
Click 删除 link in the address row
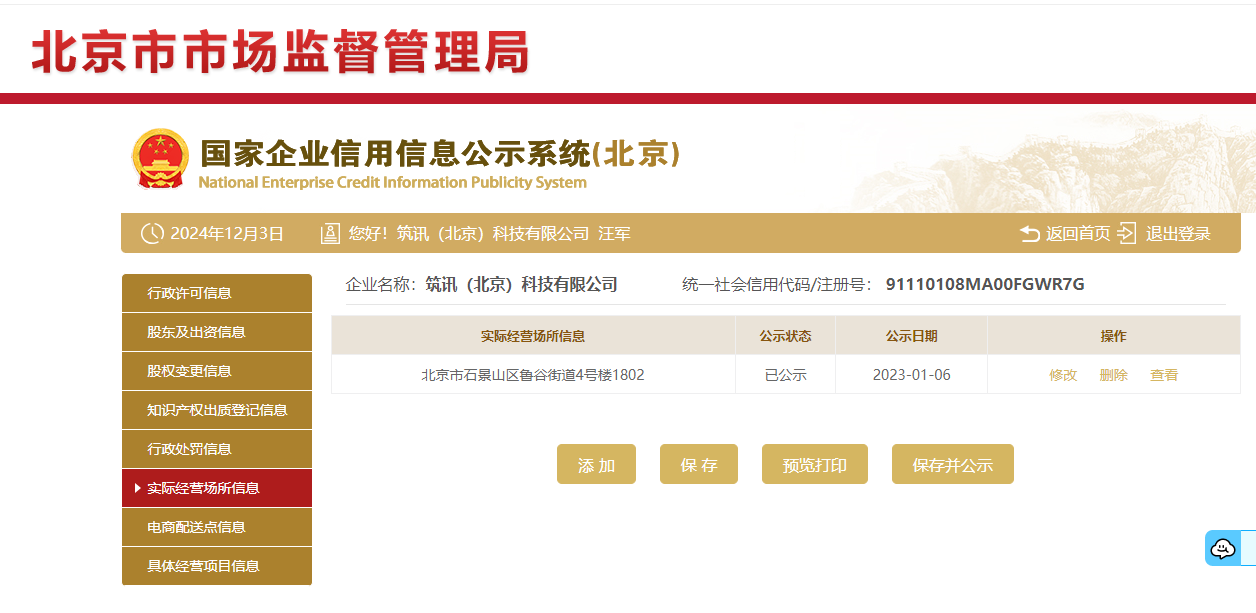click(1113, 375)
